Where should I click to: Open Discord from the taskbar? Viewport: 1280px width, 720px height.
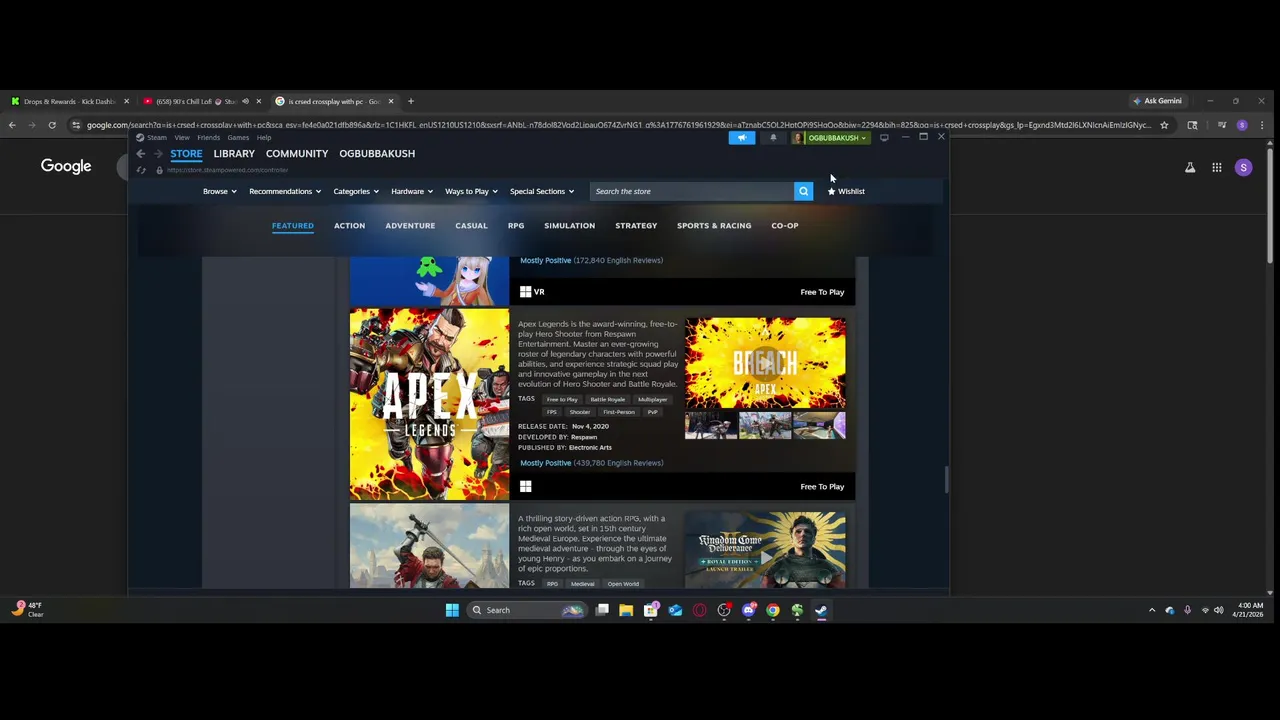[749, 610]
